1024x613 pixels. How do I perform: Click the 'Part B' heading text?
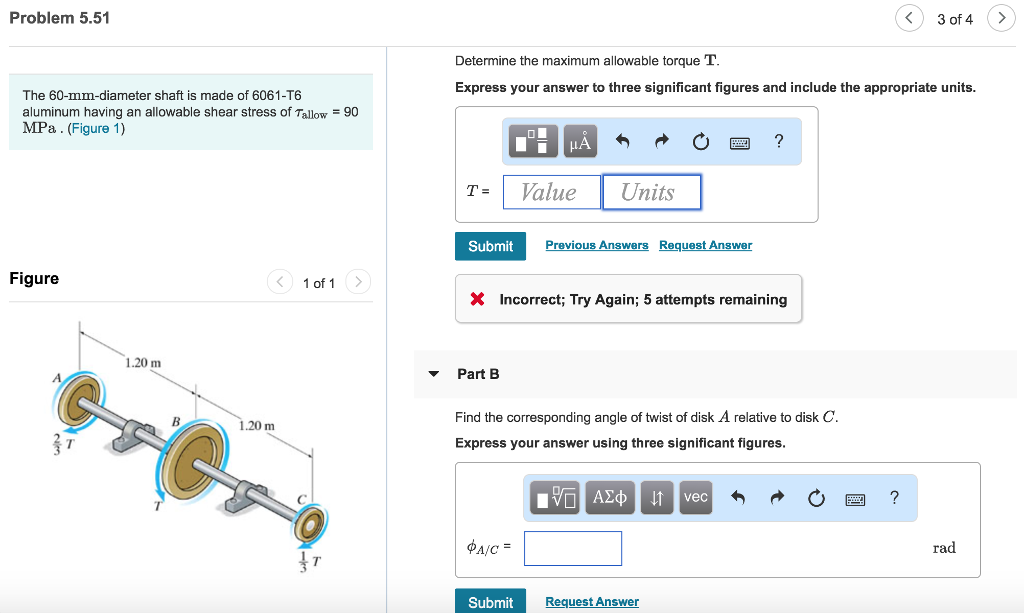pos(478,374)
